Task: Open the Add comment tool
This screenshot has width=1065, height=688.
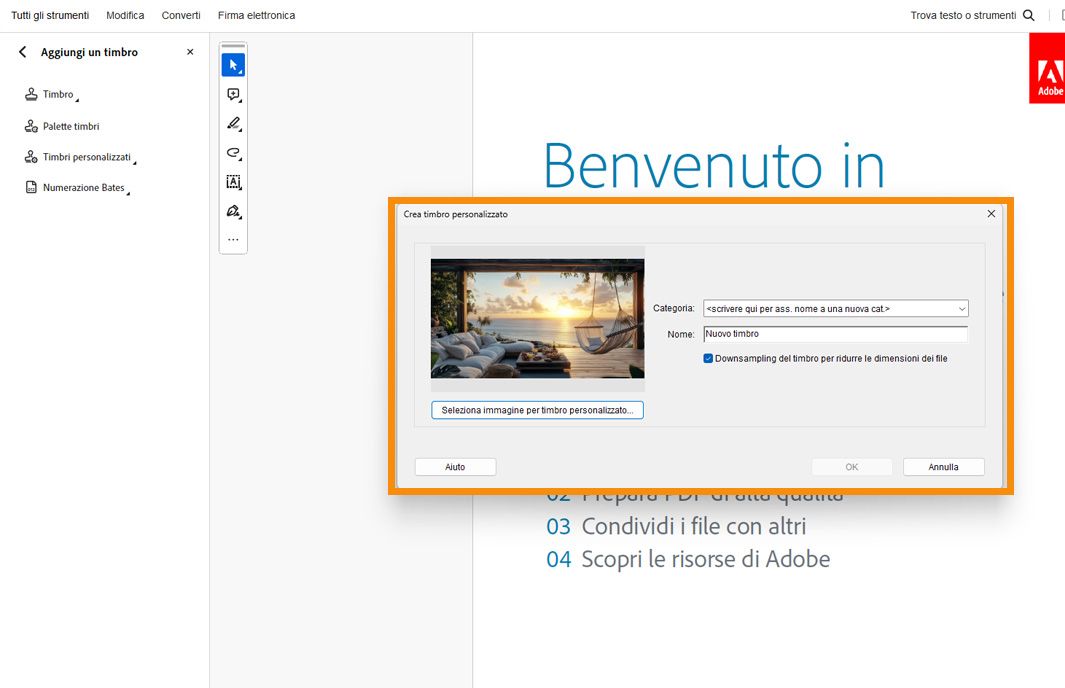Action: (x=232, y=94)
